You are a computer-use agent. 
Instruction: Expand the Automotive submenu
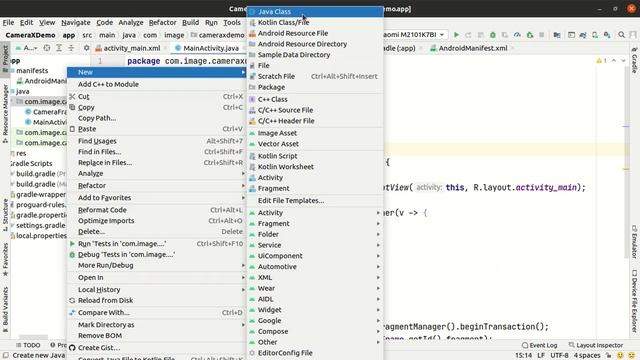click(x=315, y=267)
